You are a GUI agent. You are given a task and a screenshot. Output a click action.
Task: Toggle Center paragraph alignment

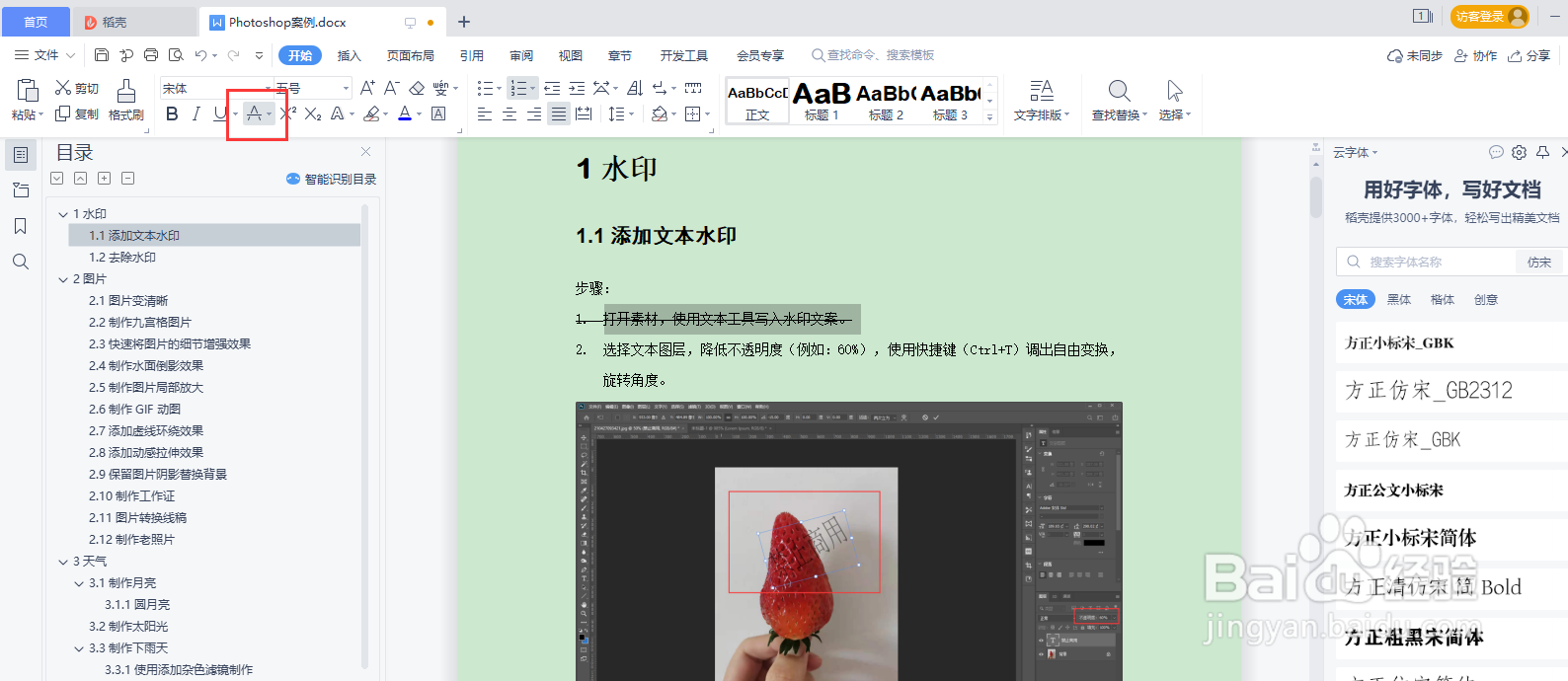(x=510, y=114)
